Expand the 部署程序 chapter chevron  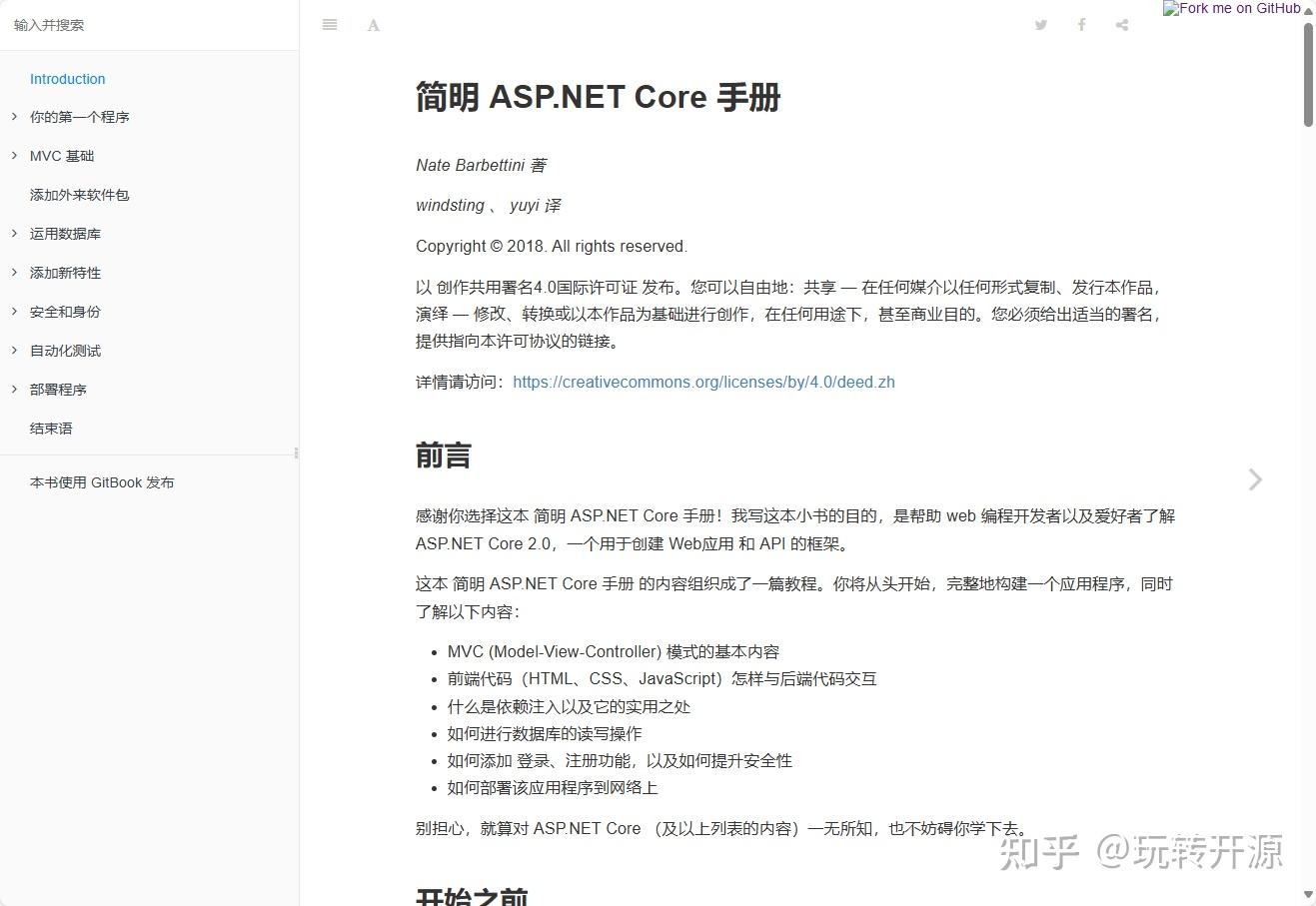point(14,390)
